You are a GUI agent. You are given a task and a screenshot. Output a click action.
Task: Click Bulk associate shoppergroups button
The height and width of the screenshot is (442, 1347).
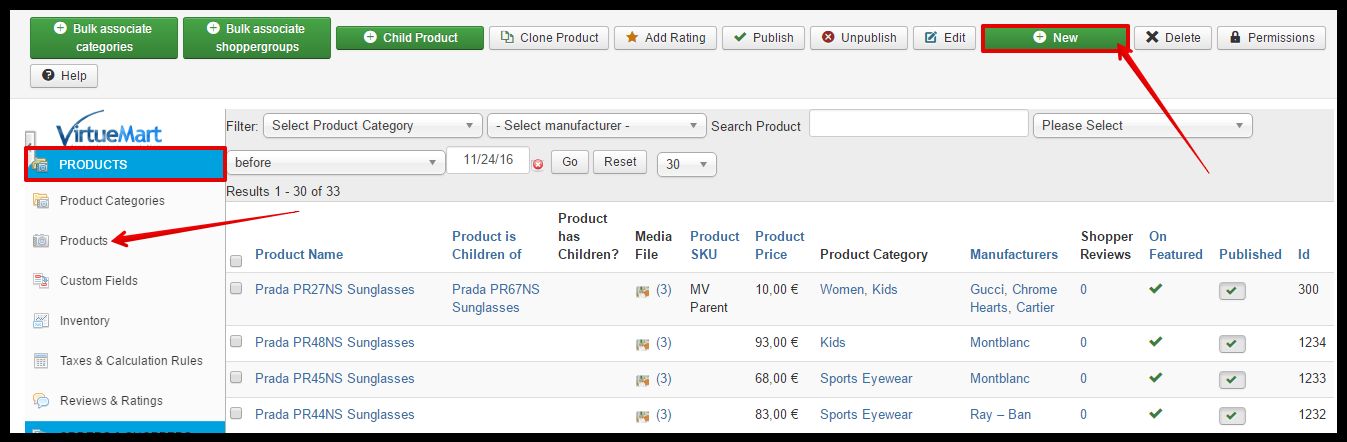coord(257,38)
